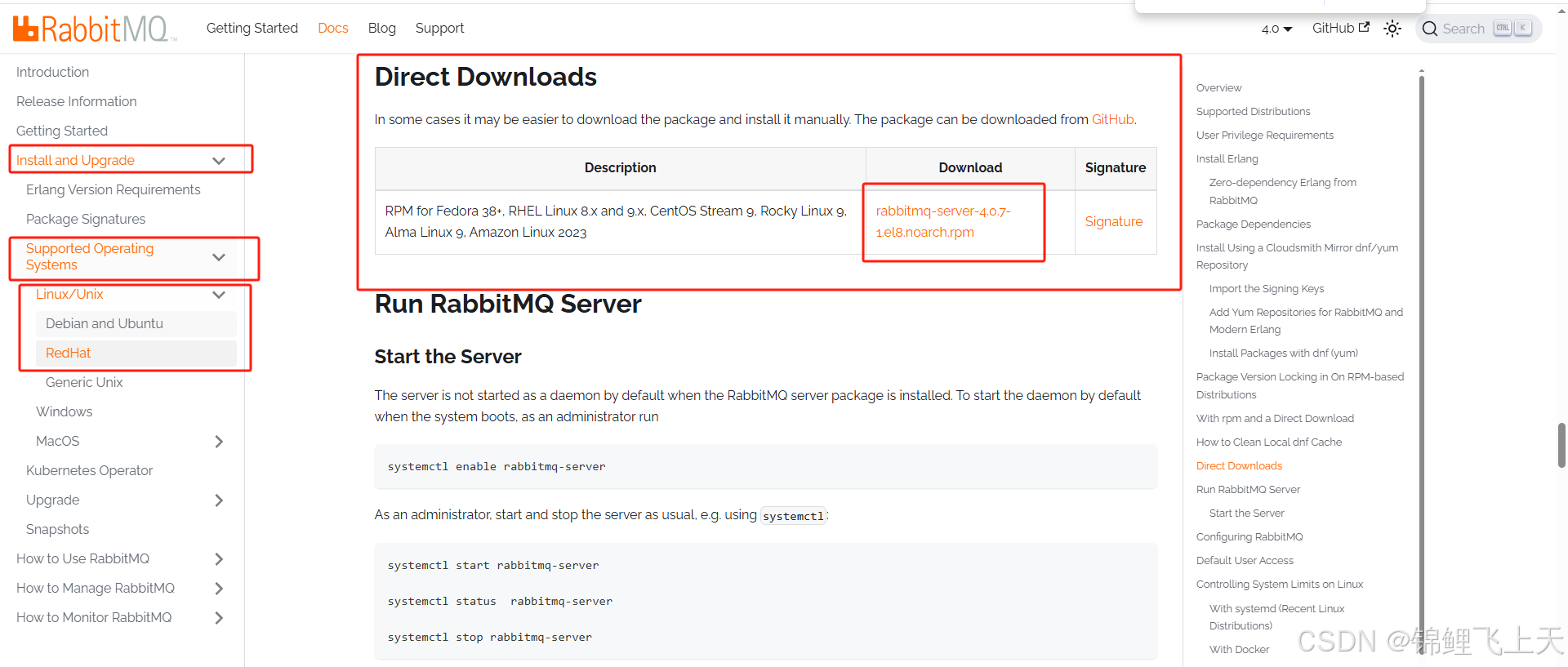Screen dimensions: 1568x667
Task: Open the Linux/Unix sidebar link
Action: click(69, 294)
